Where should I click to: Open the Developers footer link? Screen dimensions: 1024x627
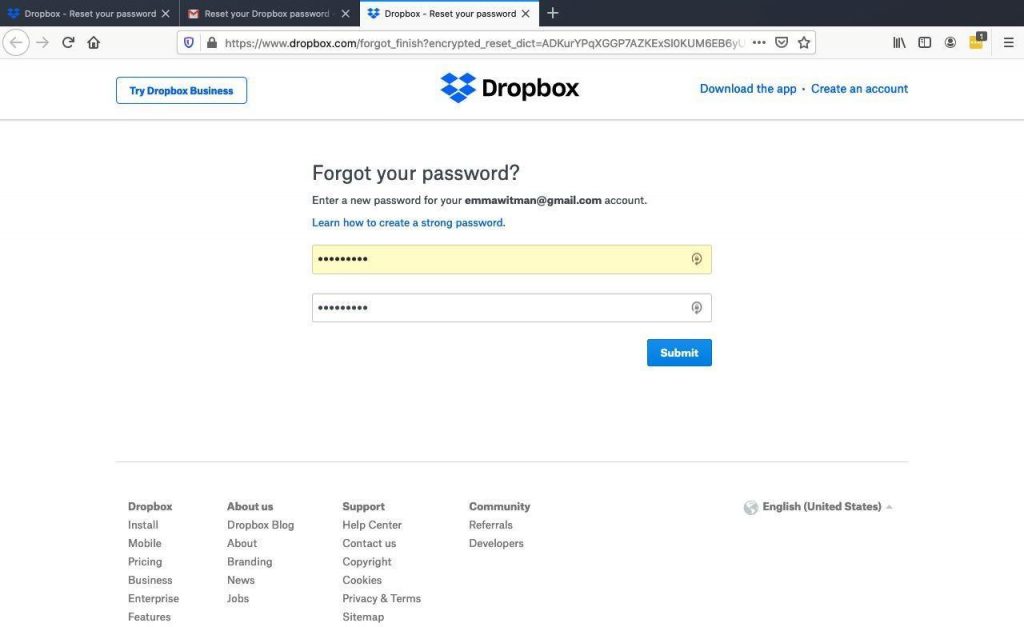coord(496,543)
